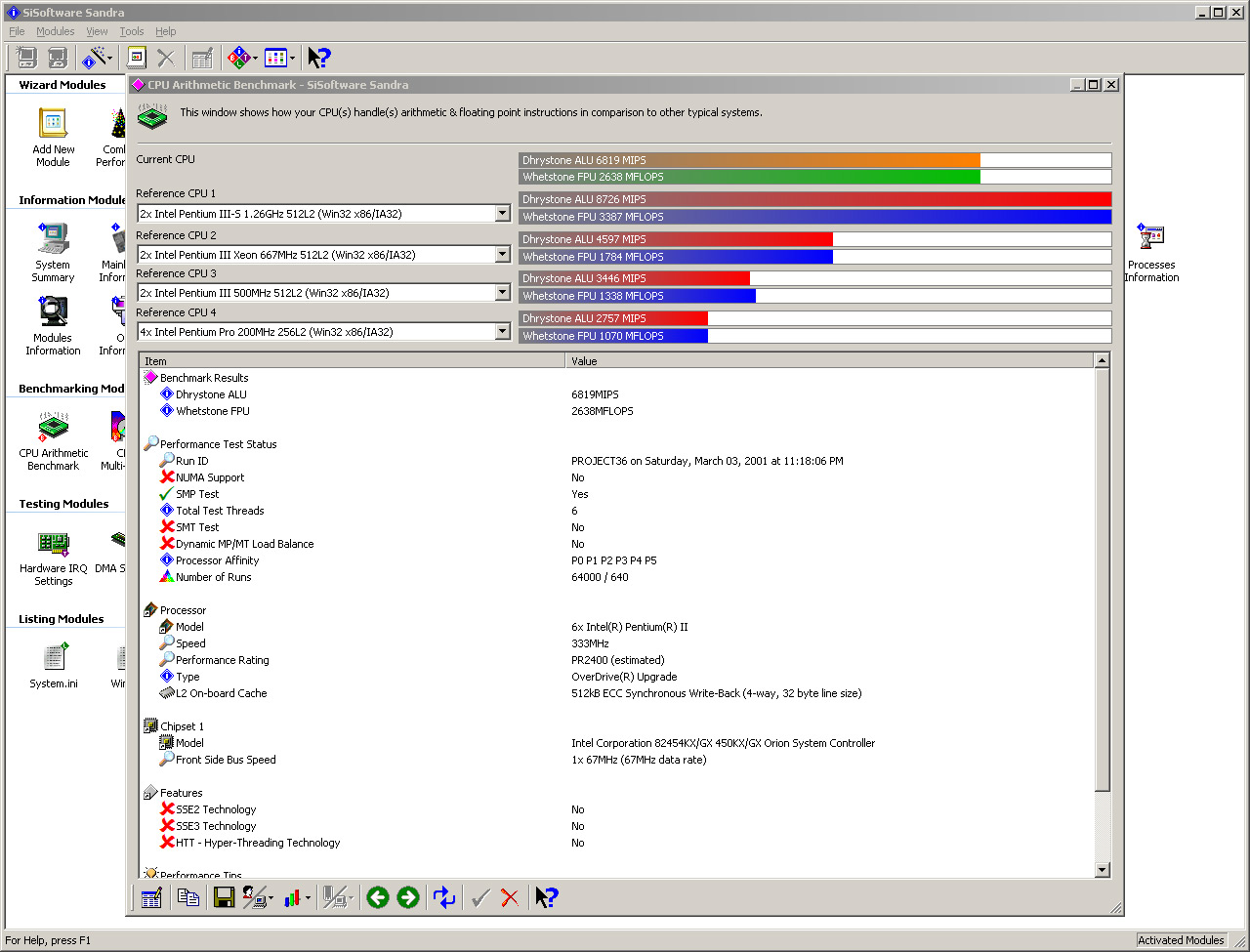Click the copy icon in bottom toolbar
The image size is (1250, 952).
click(188, 897)
